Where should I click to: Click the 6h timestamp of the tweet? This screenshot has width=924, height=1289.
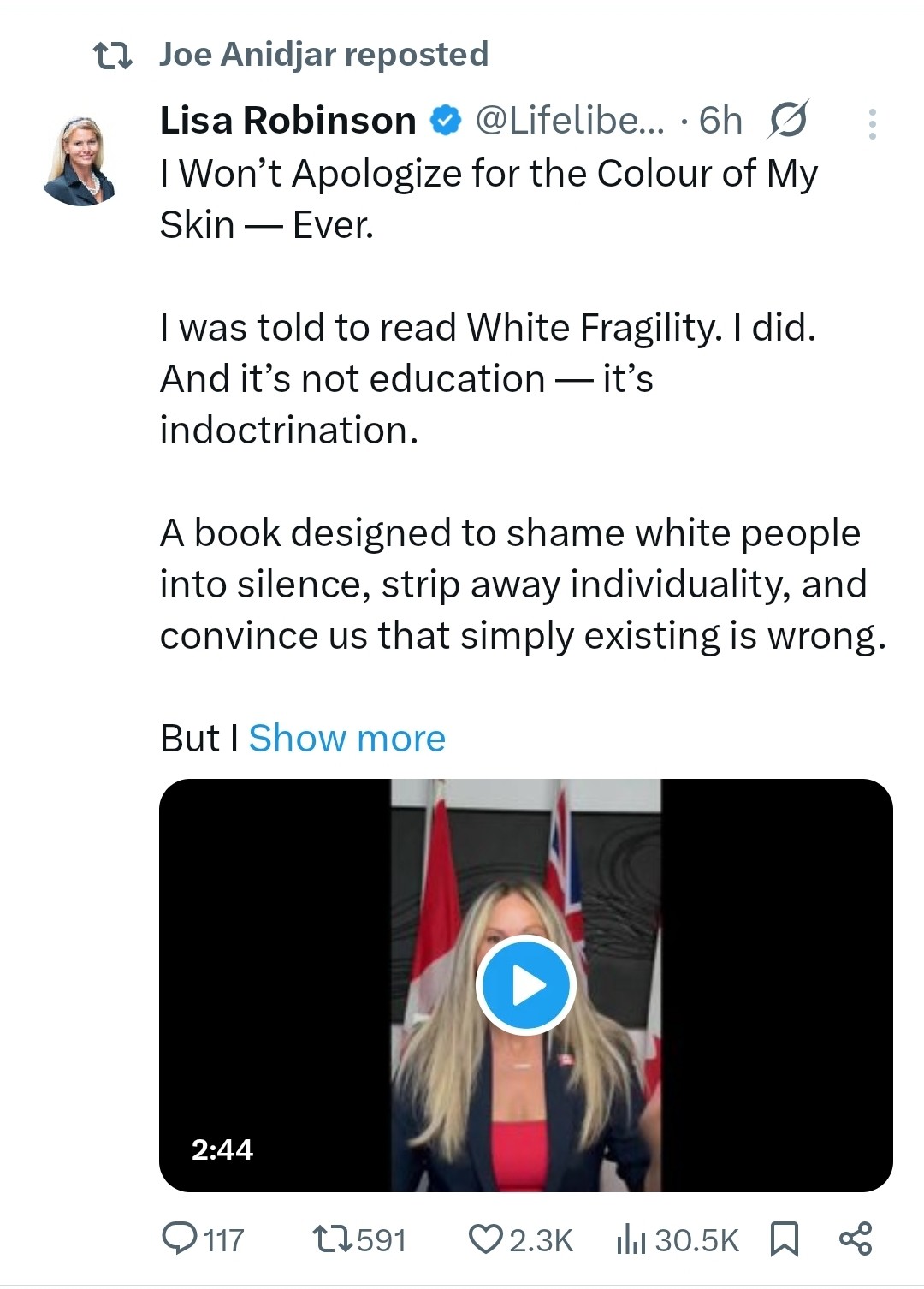tap(720, 121)
